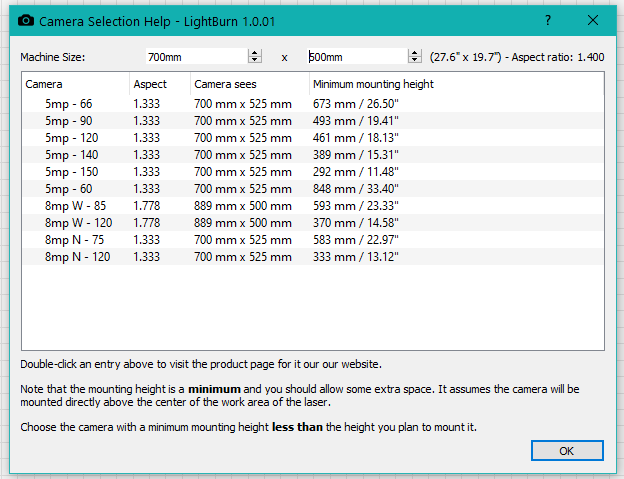This screenshot has height=479, width=624.
Task: Click the 593 mm / 23.33" height value
Action: [x=355, y=206]
